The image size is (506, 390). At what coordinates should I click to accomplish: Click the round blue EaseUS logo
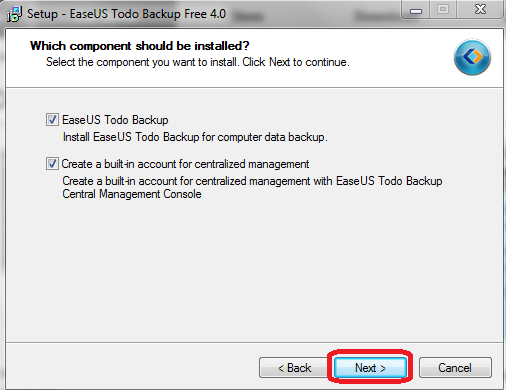(472, 57)
